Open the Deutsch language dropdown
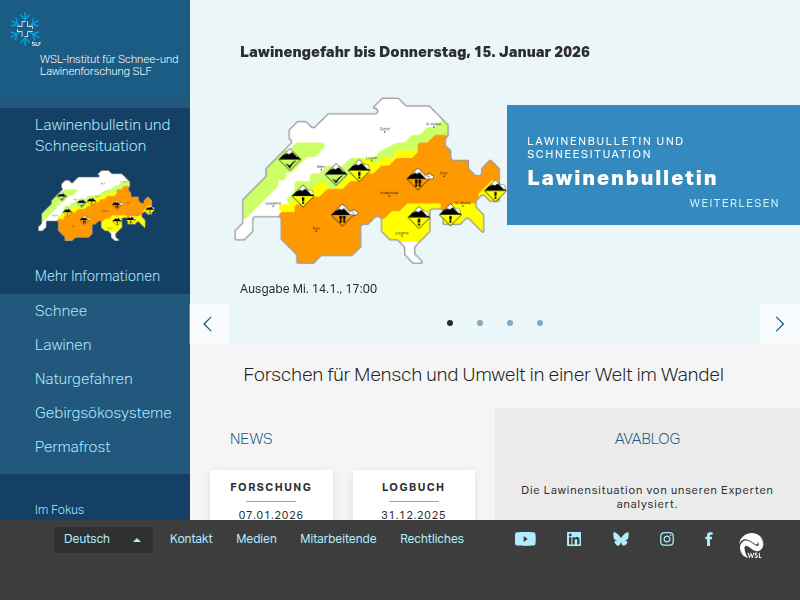This screenshot has width=800, height=600. pyautogui.click(x=103, y=540)
